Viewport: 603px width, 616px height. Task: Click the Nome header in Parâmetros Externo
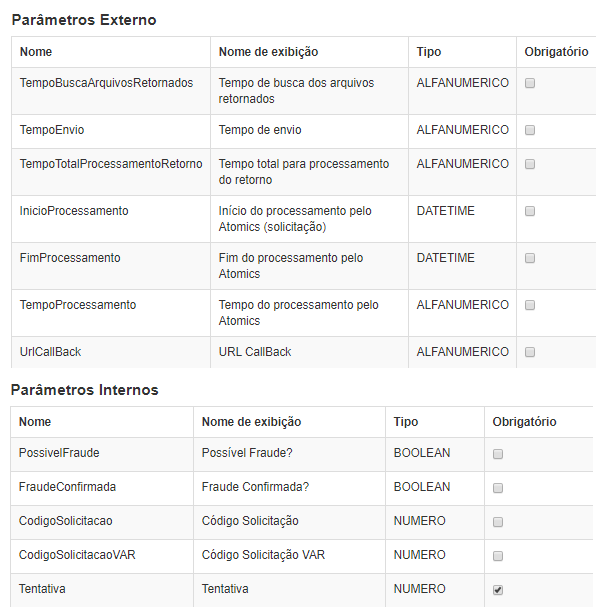point(36,52)
